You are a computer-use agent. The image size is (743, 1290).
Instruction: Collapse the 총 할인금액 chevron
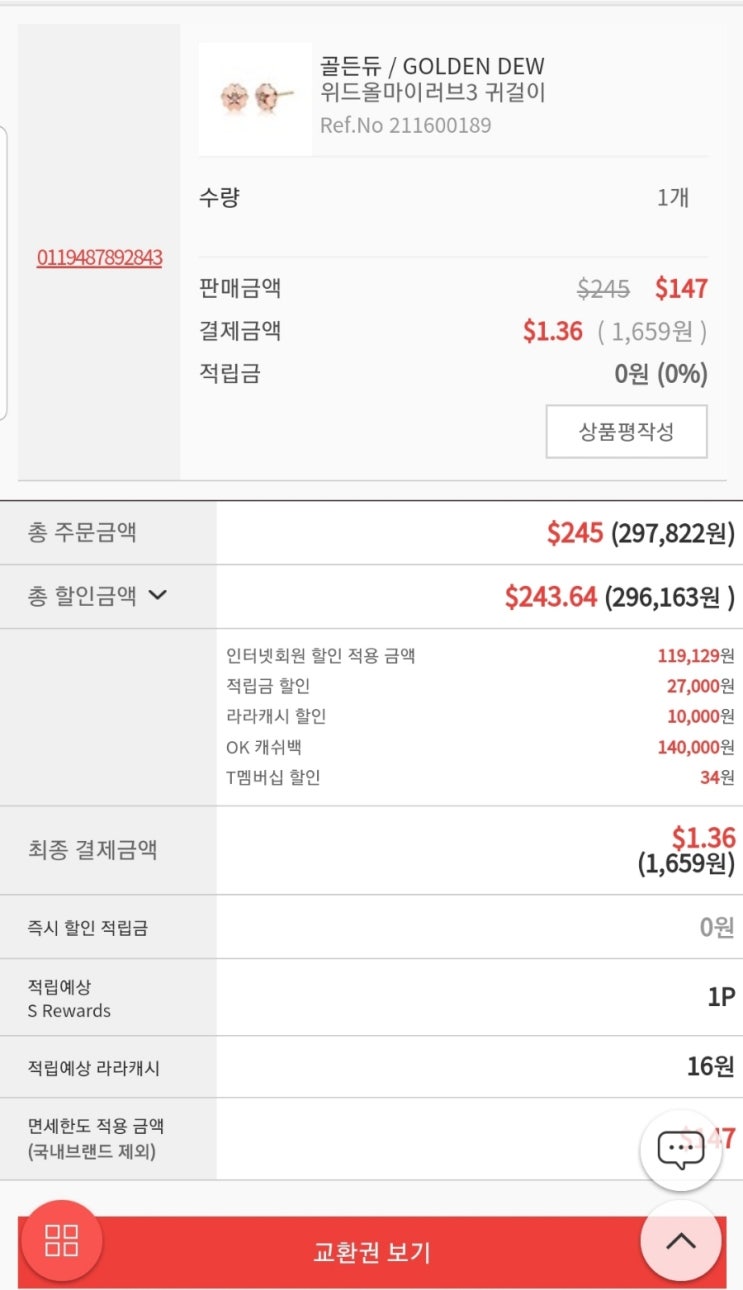pyautogui.click(x=157, y=596)
